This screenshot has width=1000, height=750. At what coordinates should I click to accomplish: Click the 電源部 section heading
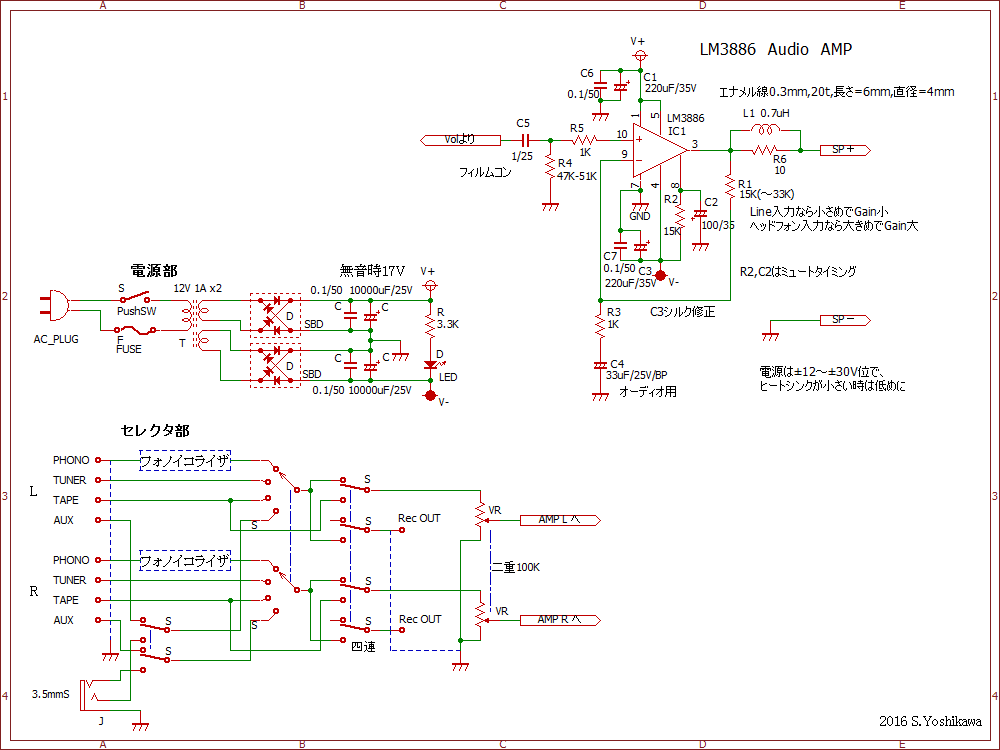pos(153,271)
